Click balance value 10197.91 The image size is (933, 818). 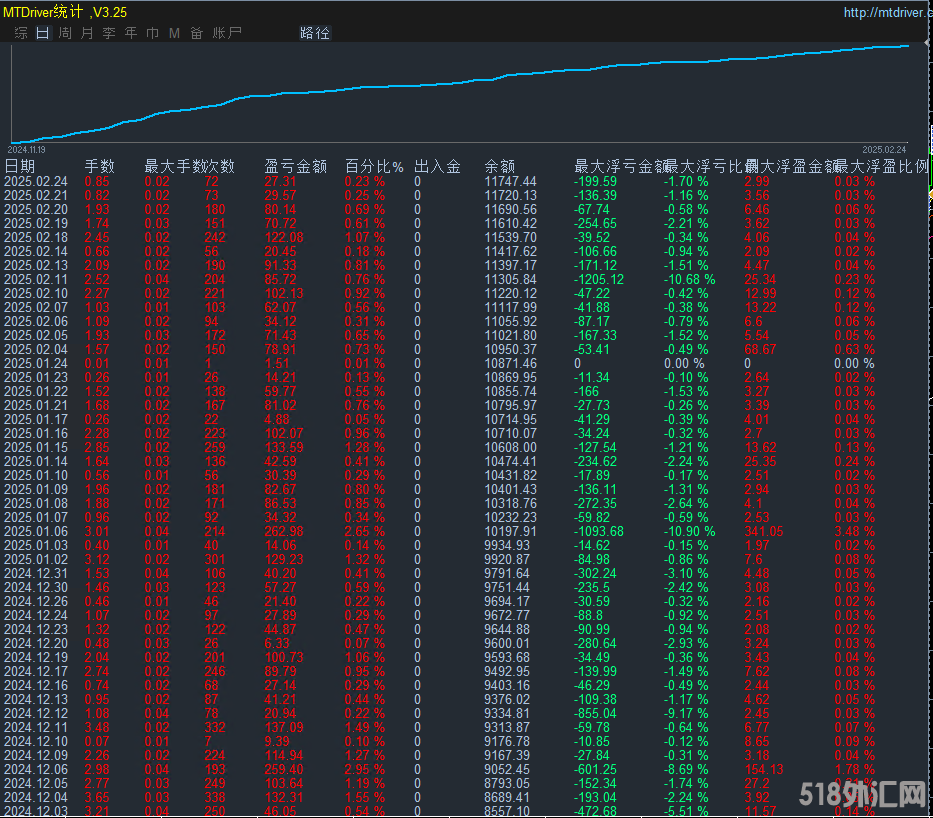(511, 531)
